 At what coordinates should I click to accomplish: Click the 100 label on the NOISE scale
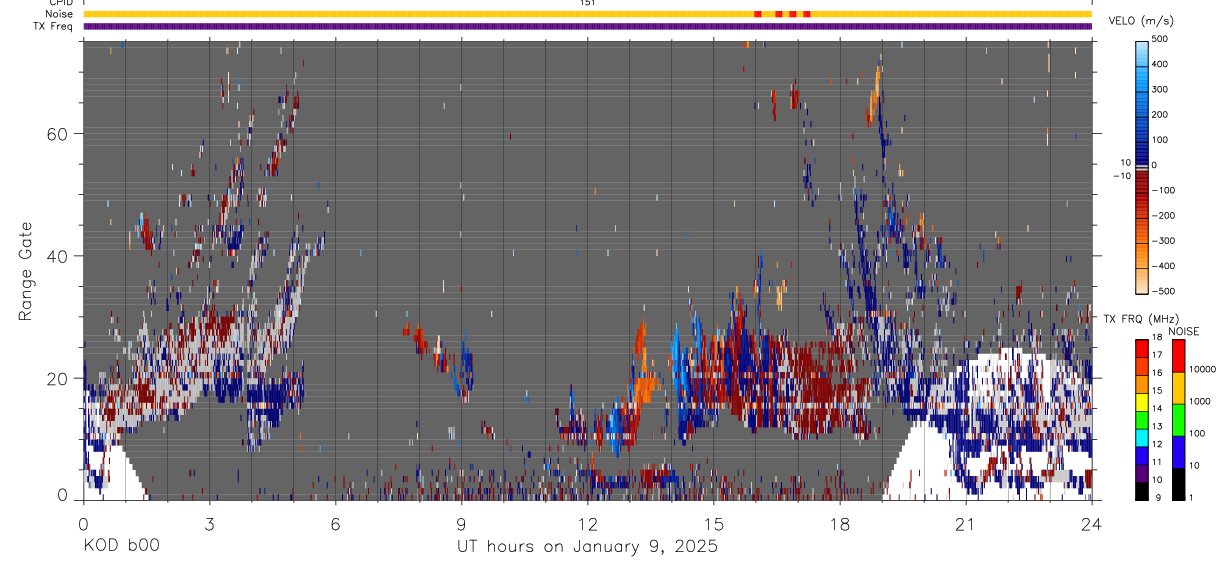click(x=1198, y=433)
